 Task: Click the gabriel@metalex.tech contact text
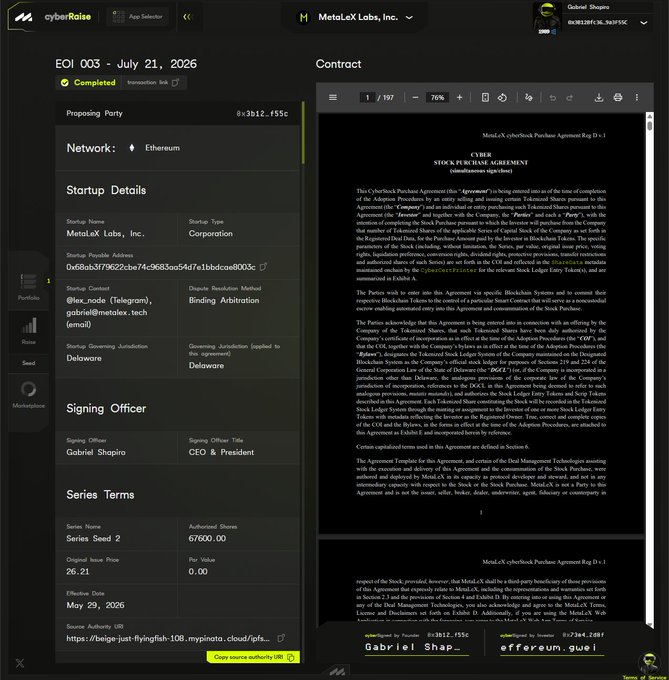[107, 312]
